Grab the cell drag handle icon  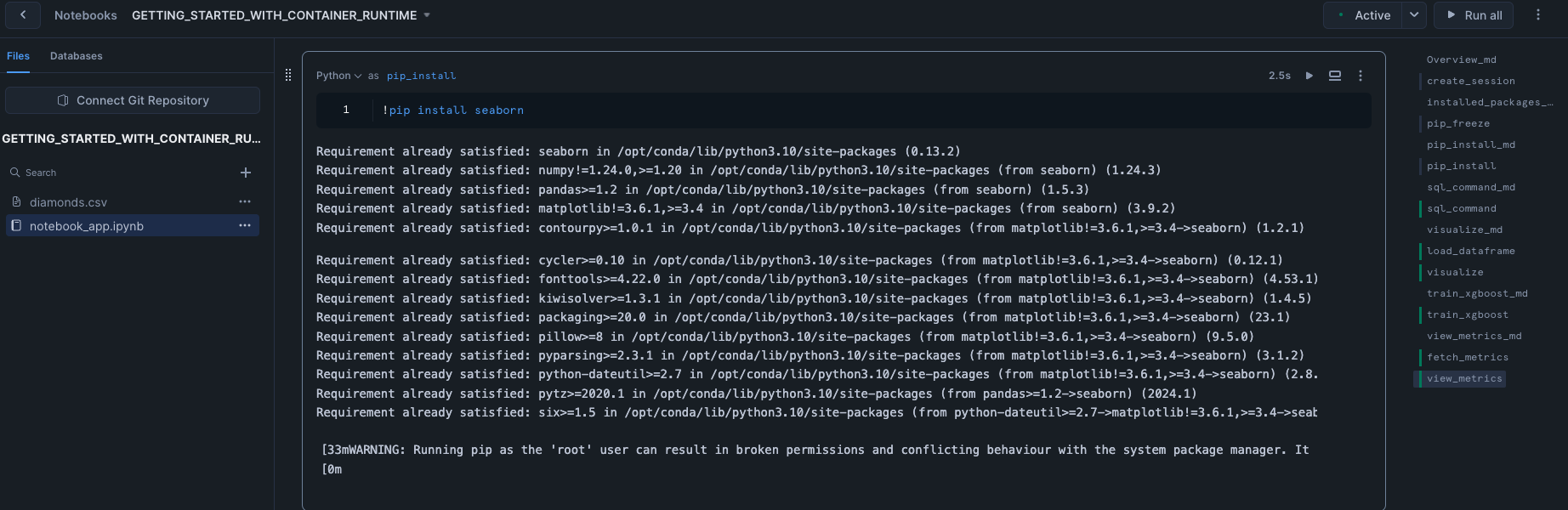click(288, 75)
